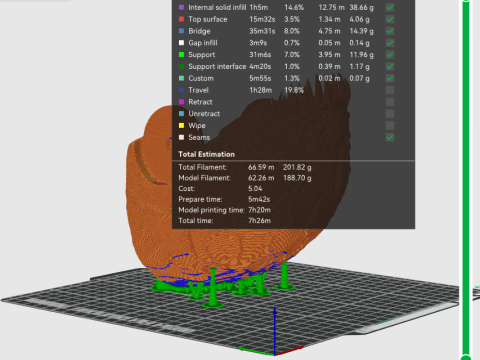The height and width of the screenshot is (360, 480).
Task: Toggle Gap infill visibility checkbox
Action: click(390, 43)
